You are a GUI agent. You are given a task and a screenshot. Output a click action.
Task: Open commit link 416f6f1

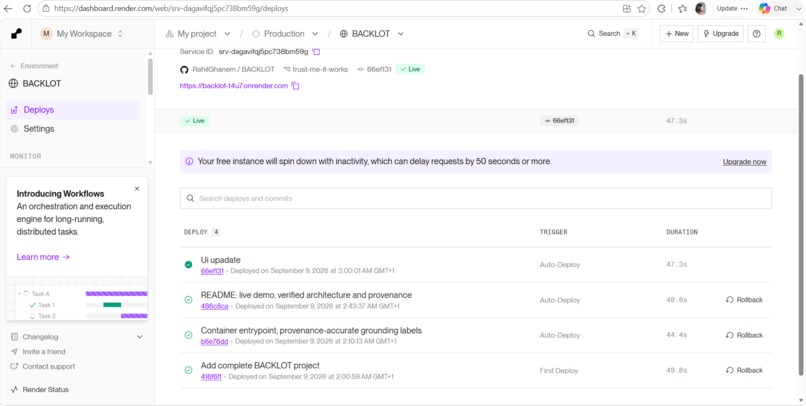click(x=211, y=377)
